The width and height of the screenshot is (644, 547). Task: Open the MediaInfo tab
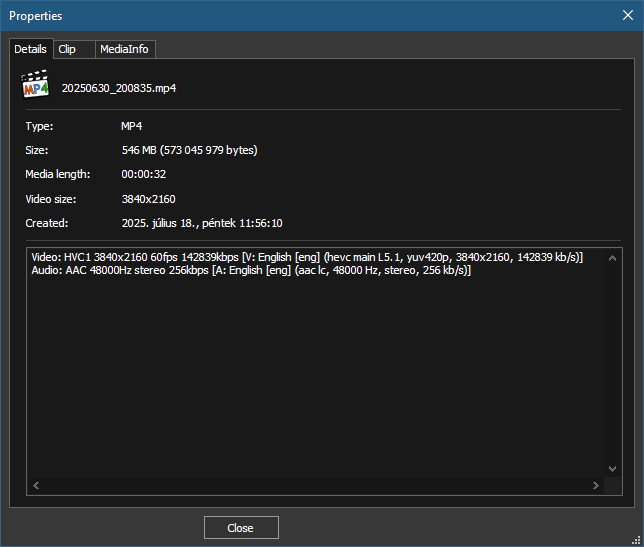coord(124,49)
